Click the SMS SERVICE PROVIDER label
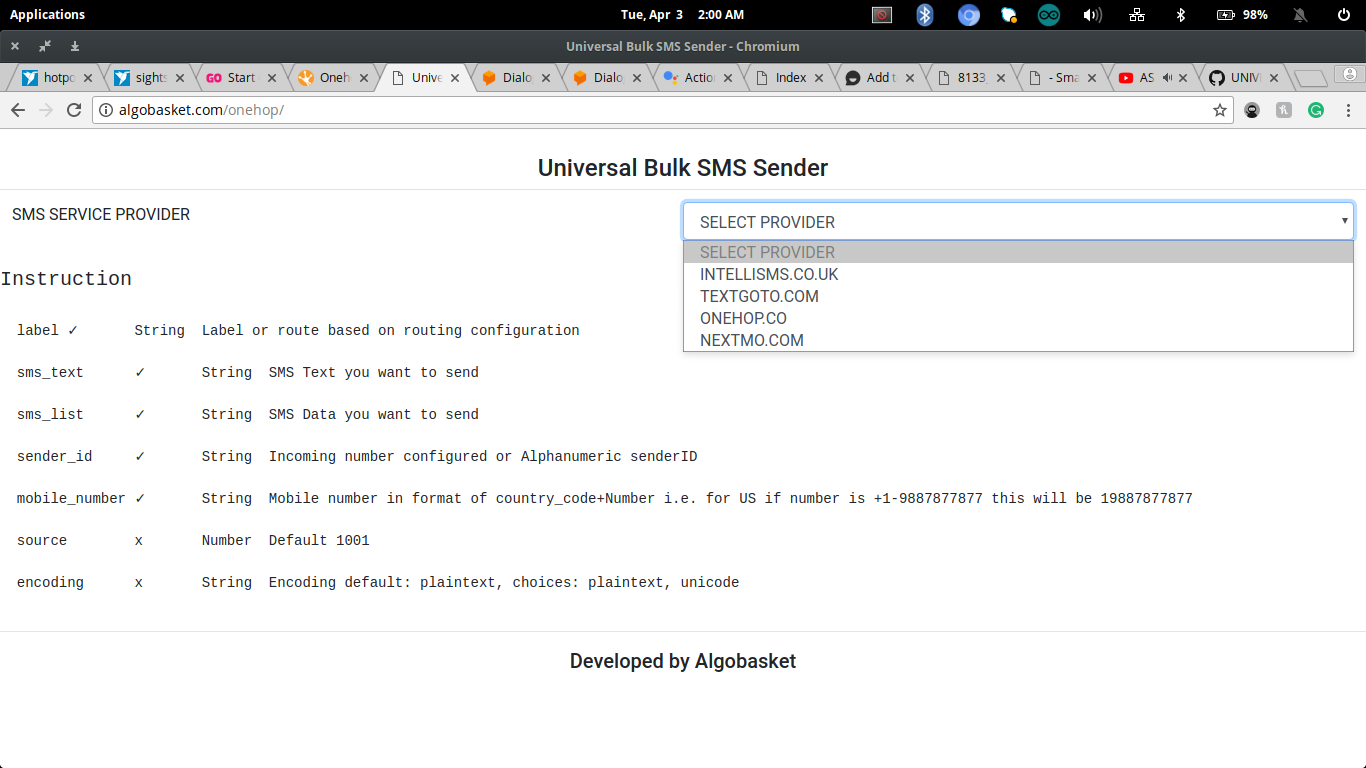The width and height of the screenshot is (1366, 768). [101, 214]
